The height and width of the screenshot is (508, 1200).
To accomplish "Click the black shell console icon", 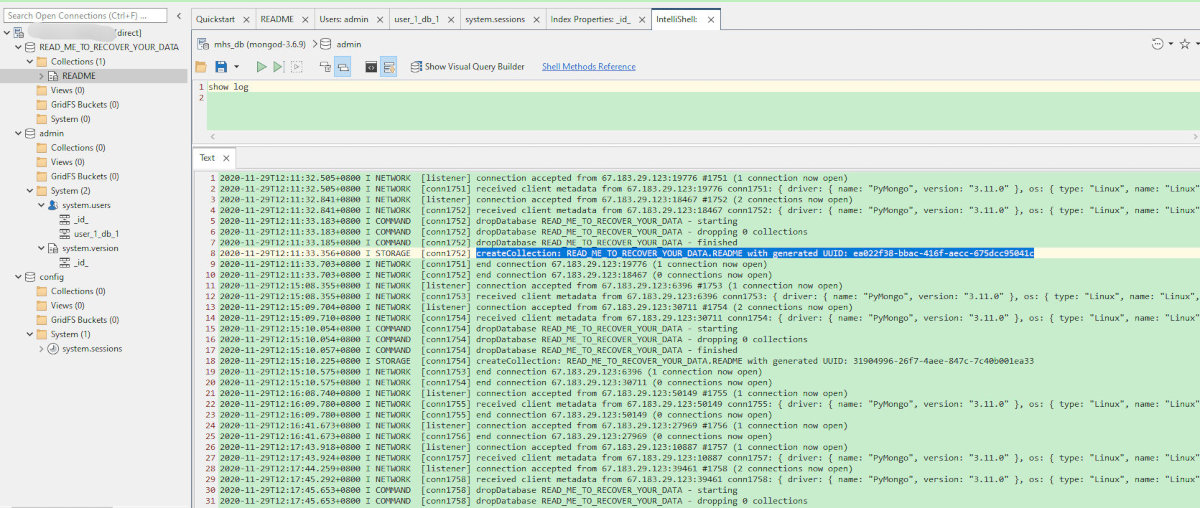I will click(371, 67).
